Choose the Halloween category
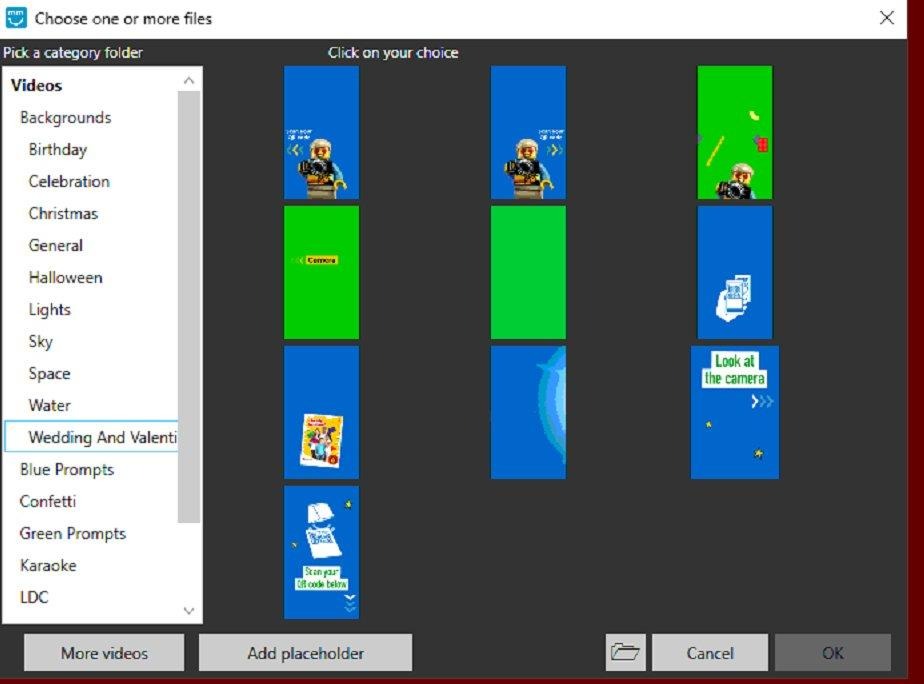 click(x=65, y=277)
